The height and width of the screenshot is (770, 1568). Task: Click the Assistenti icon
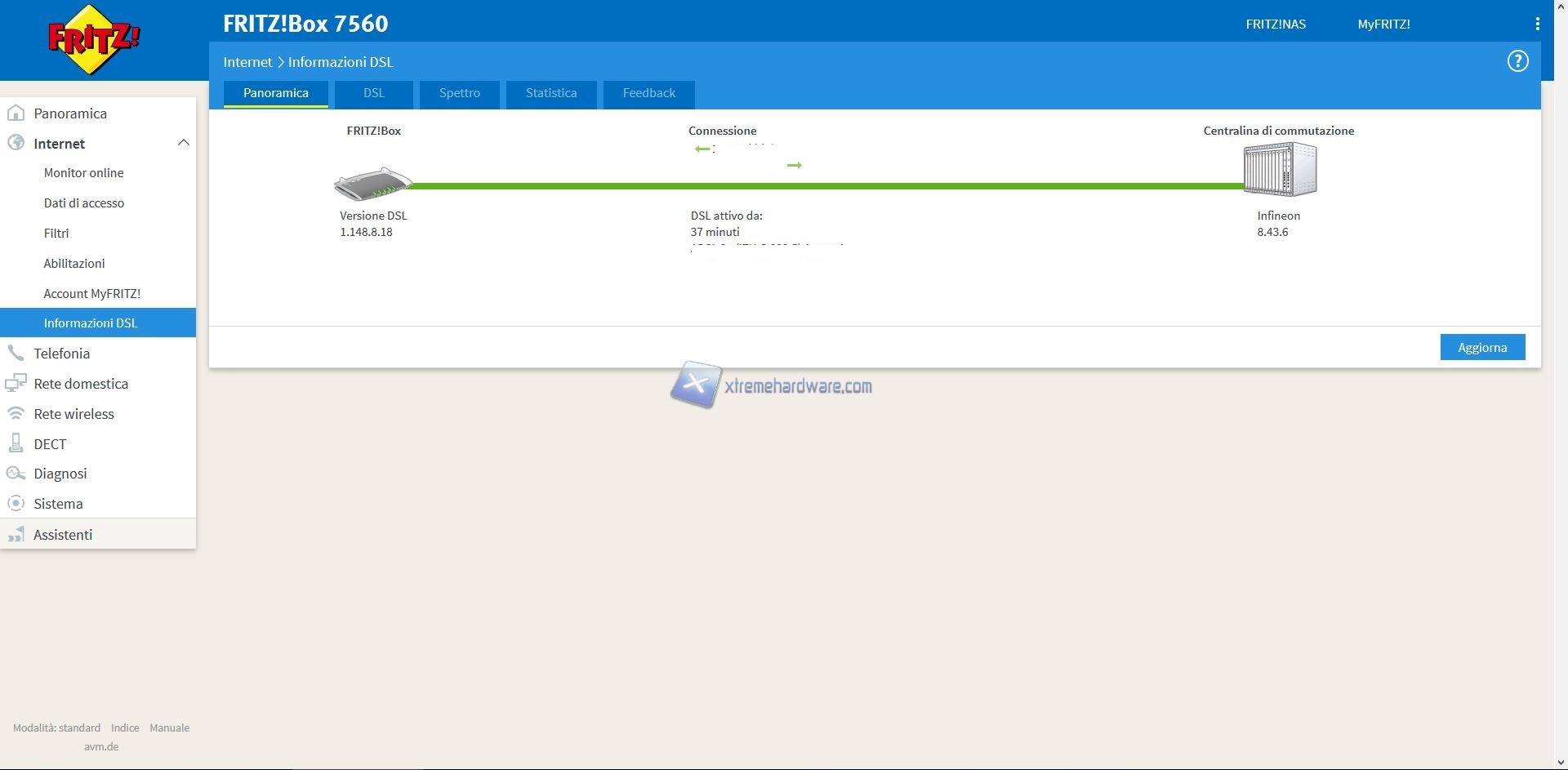(16, 535)
